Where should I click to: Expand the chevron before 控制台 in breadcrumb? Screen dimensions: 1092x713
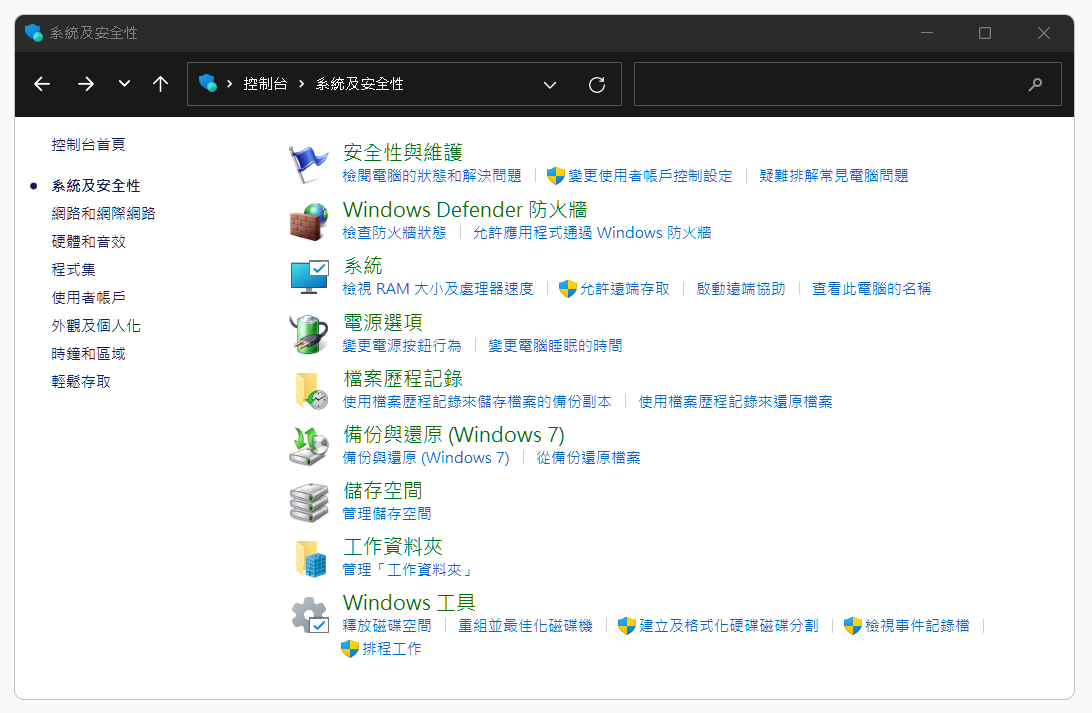[229, 84]
